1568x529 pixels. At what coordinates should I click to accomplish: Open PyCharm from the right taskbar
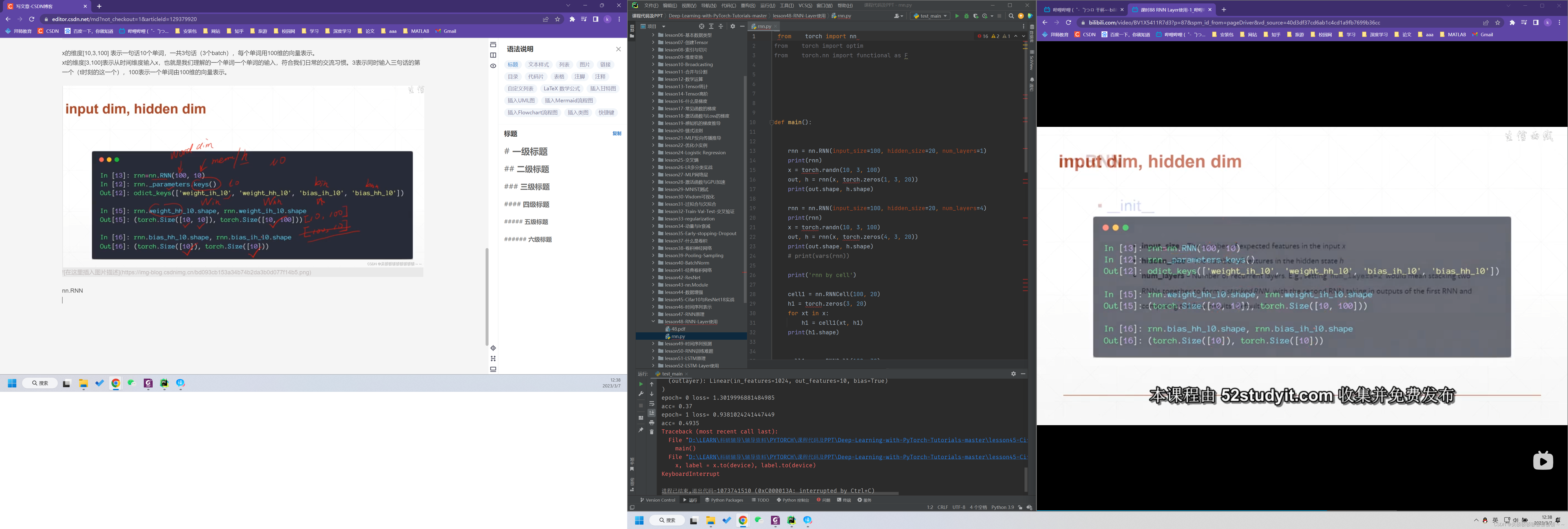(791, 520)
